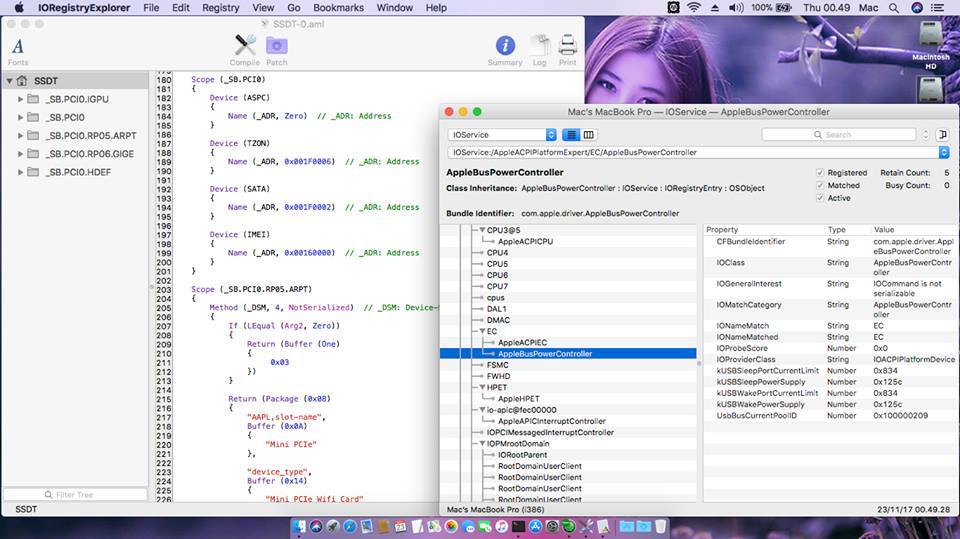Select AppleBusPowerController tree row
The height and width of the screenshot is (539, 960).
pos(568,353)
